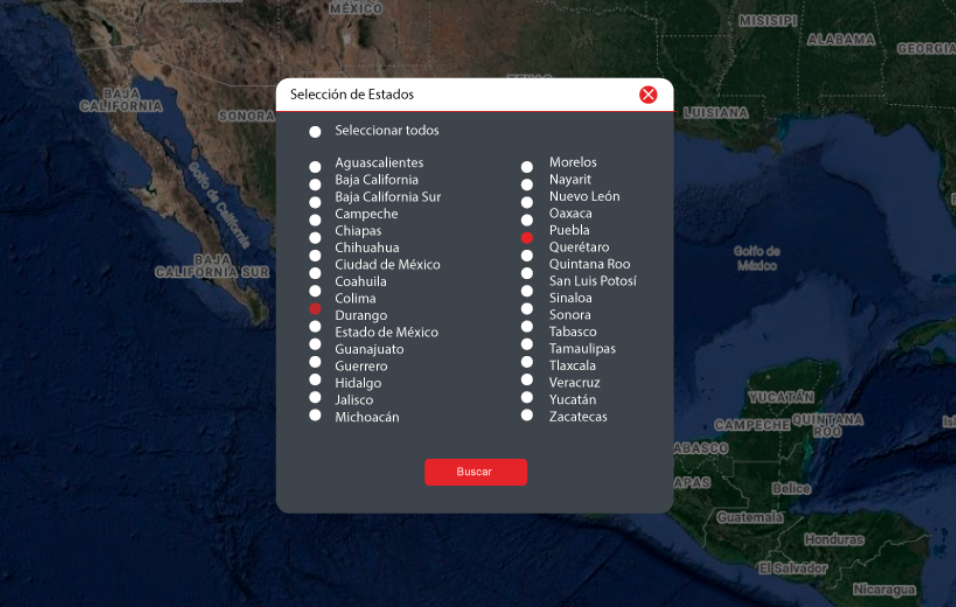This screenshot has width=956, height=607.
Task: Select the Aguascalientes state option
Action: pos(315,166)
